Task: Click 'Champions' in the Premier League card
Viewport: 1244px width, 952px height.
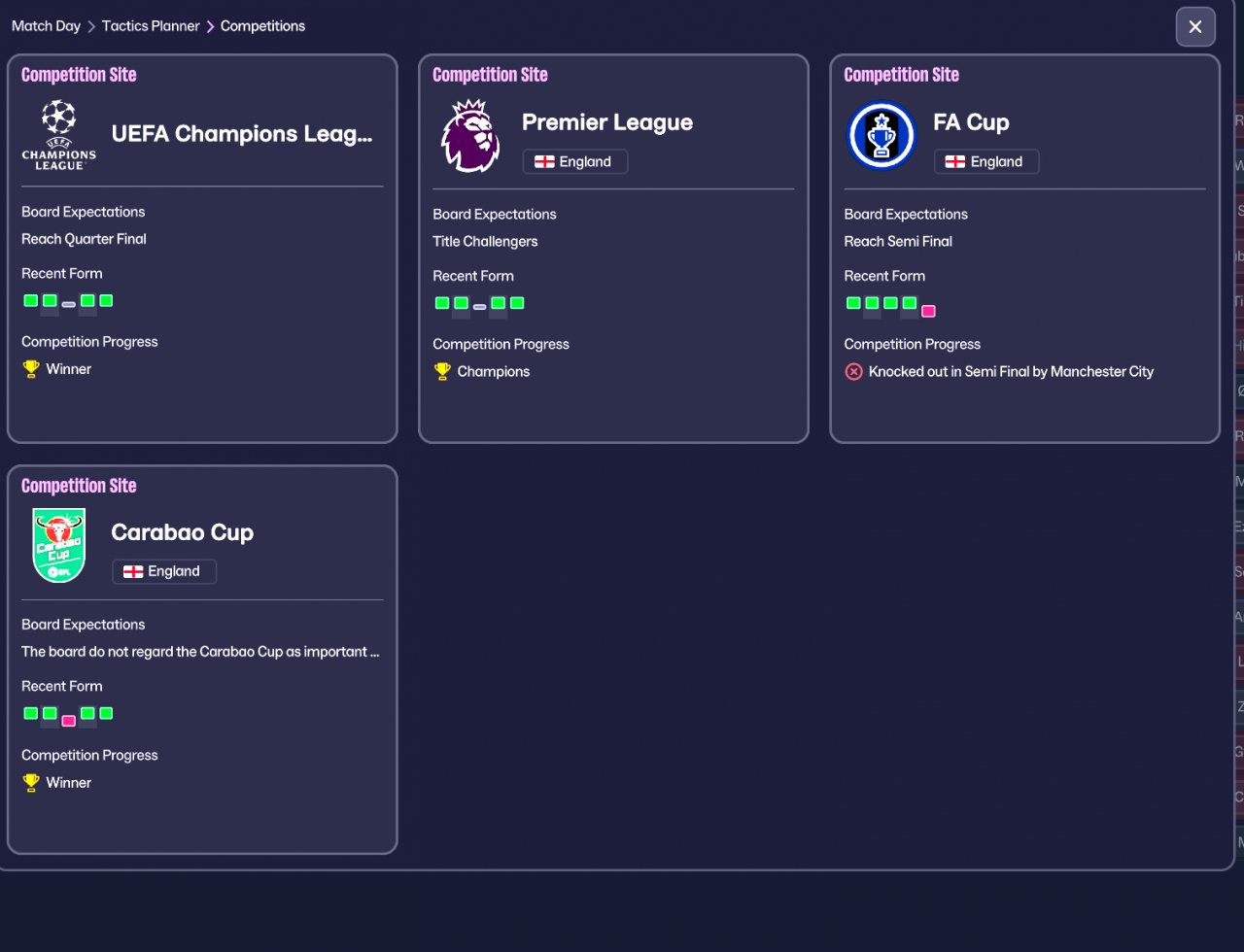Action: point(494,371)
